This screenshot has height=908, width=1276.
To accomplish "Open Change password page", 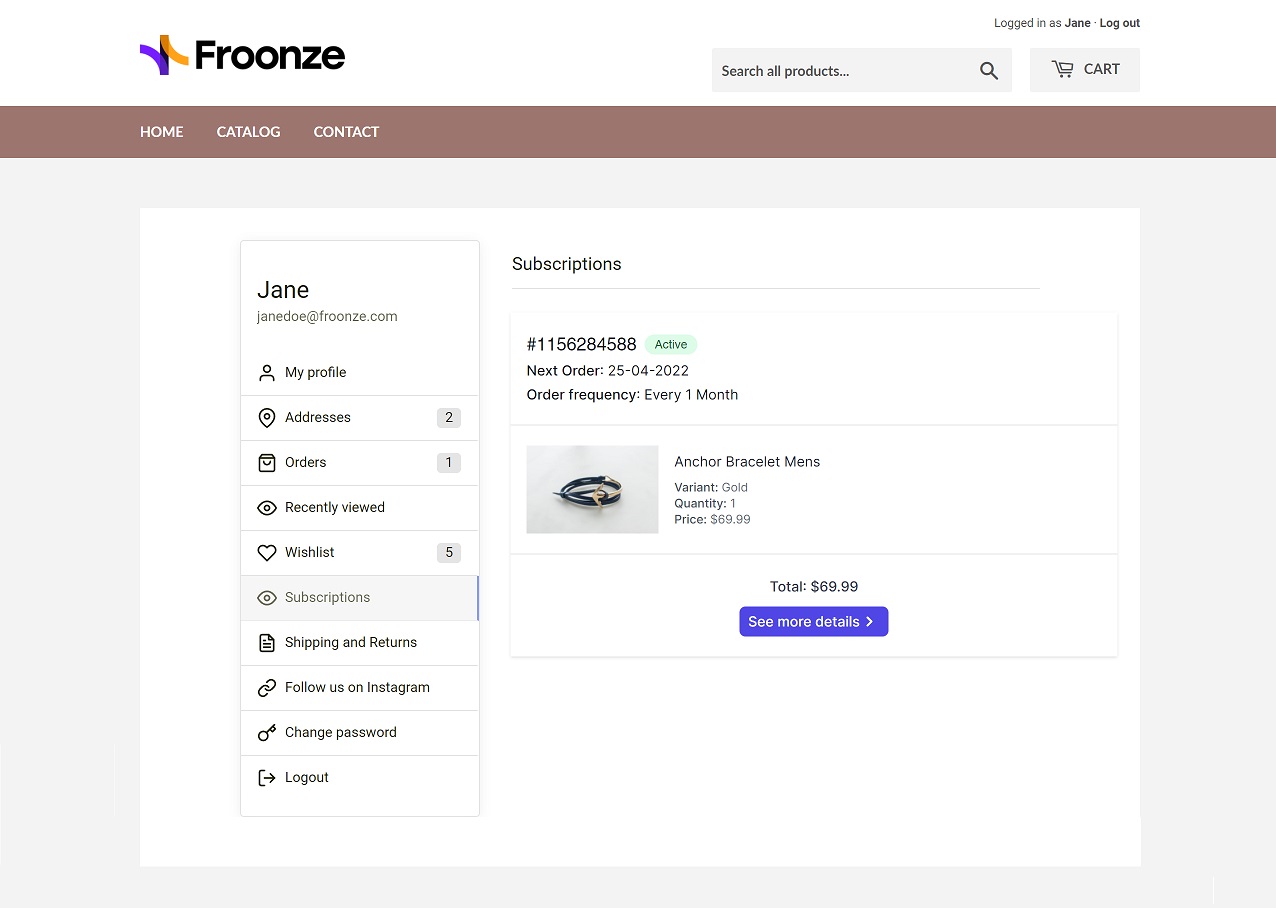I will click(360, 733).
